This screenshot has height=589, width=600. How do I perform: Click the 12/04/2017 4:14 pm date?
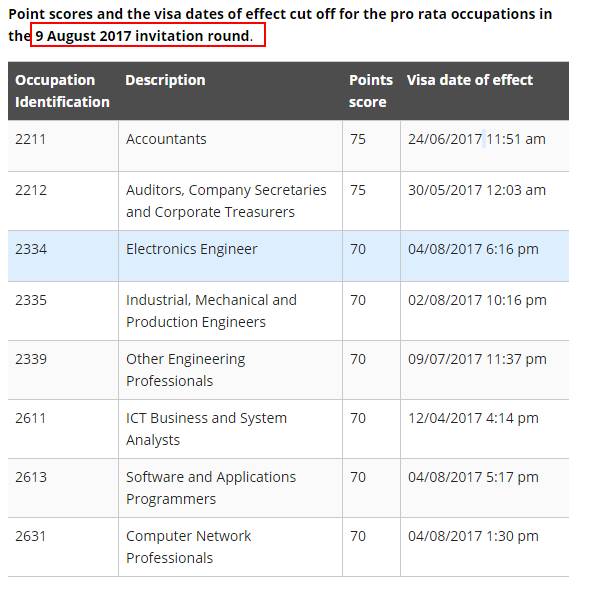click(x=473, y=418)
